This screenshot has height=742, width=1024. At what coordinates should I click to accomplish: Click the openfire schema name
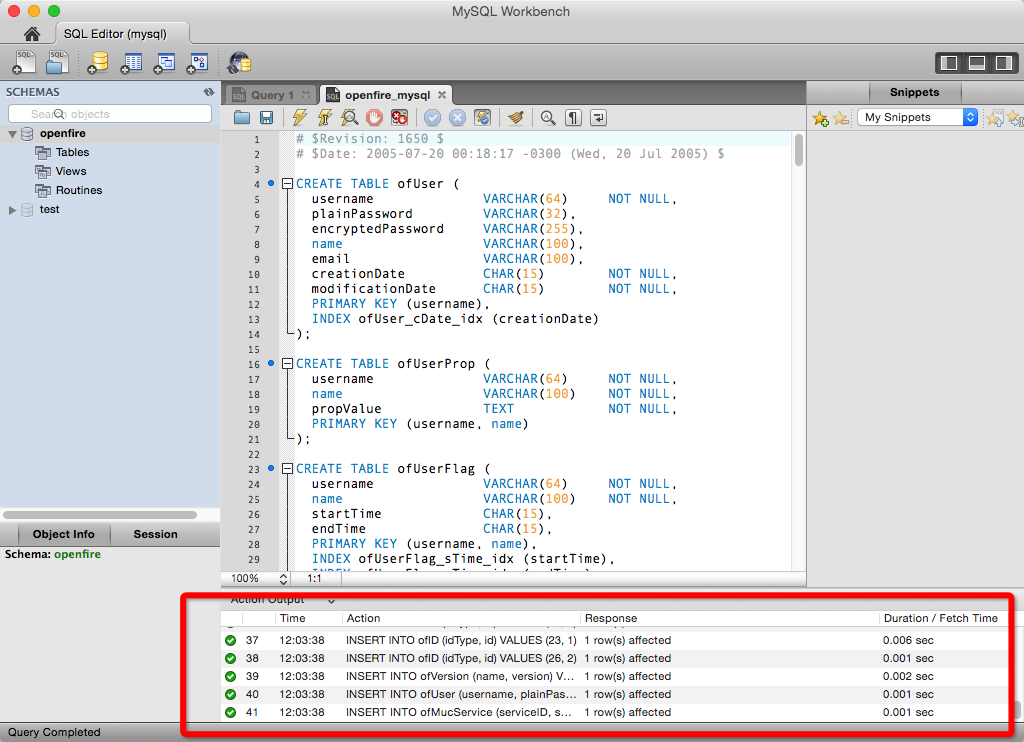tap(63, 133)
